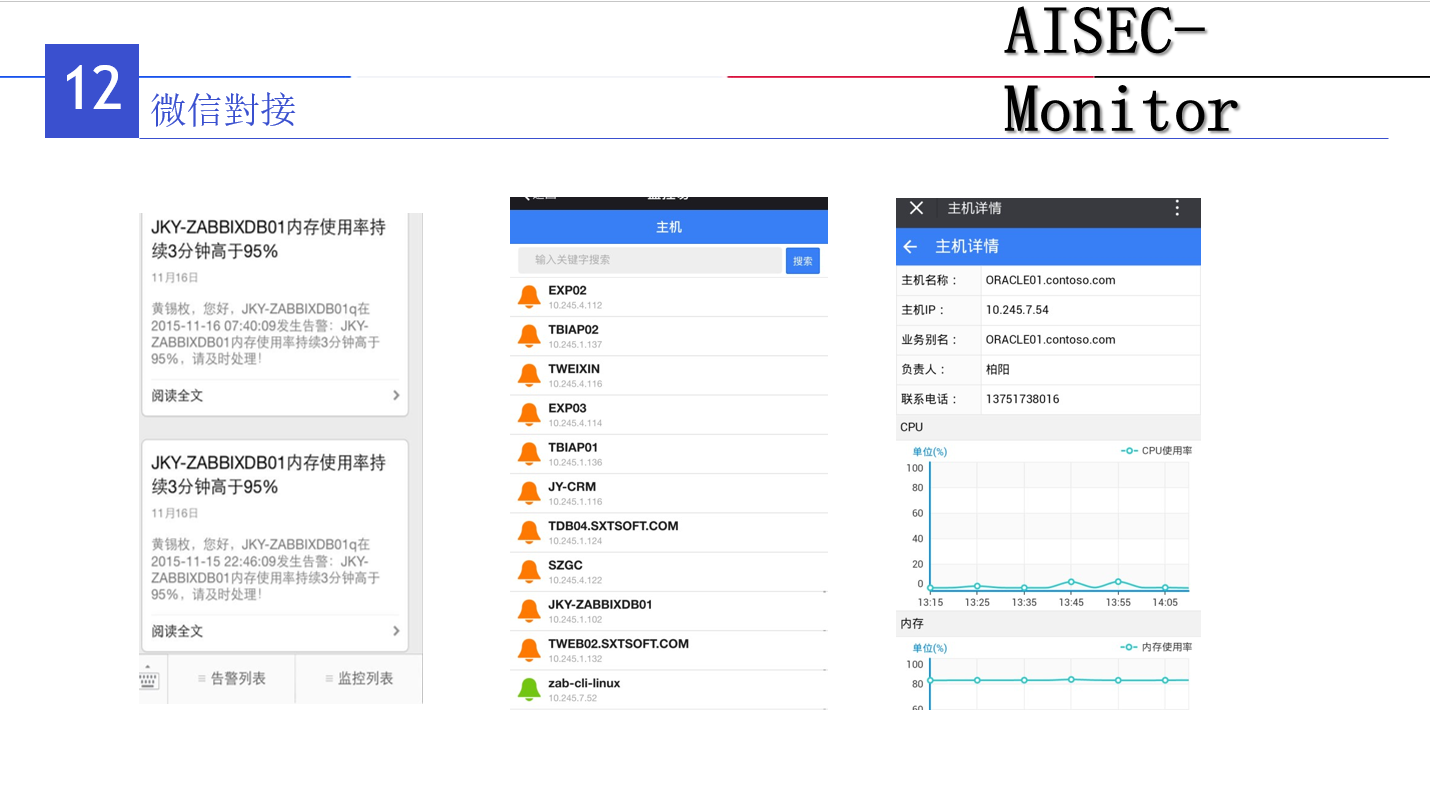Viewport: 1430px width, 793px height.
Task: Click phone number 13751738016
Action: 1022,399
